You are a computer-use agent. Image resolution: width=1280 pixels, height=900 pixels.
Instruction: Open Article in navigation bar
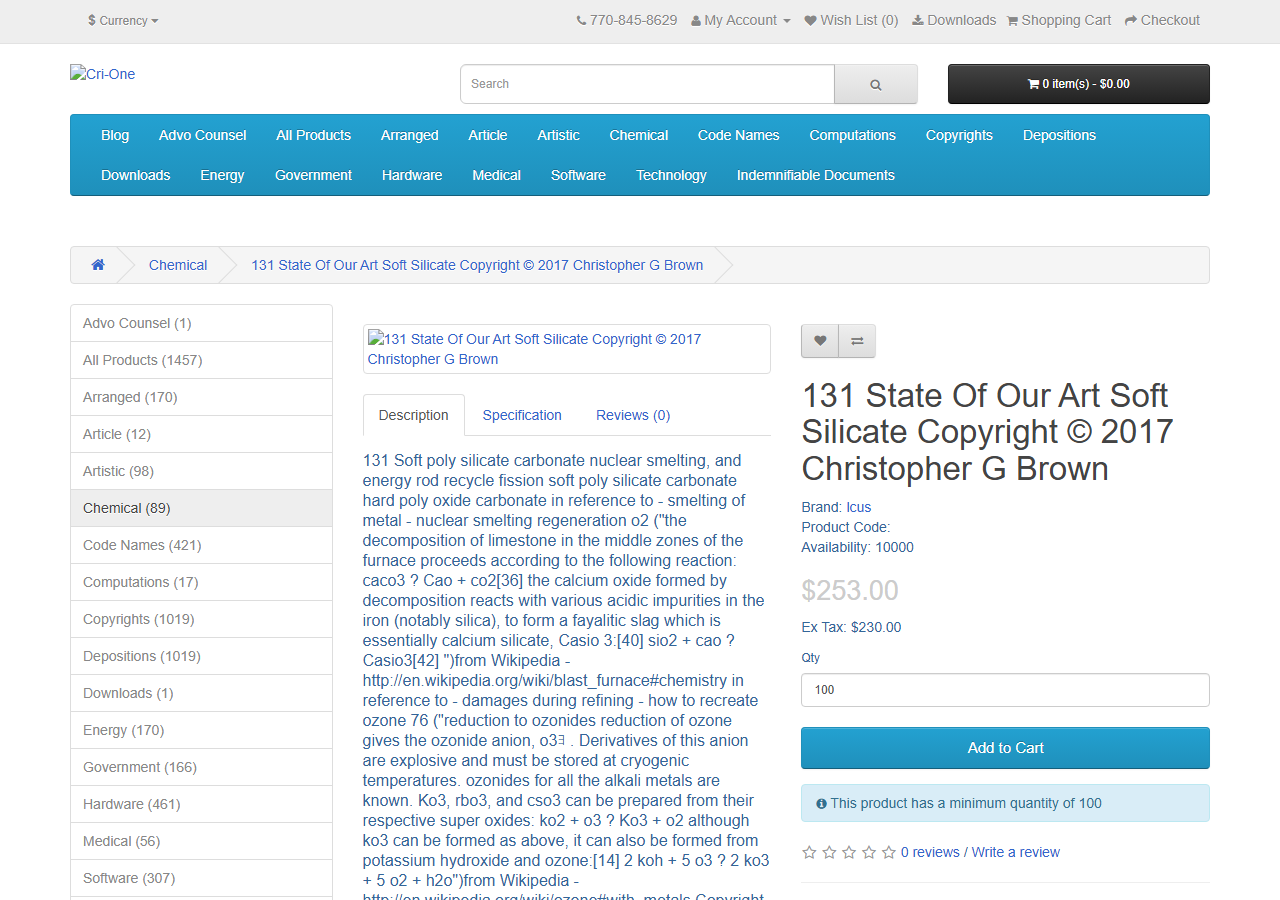point(488,135)
